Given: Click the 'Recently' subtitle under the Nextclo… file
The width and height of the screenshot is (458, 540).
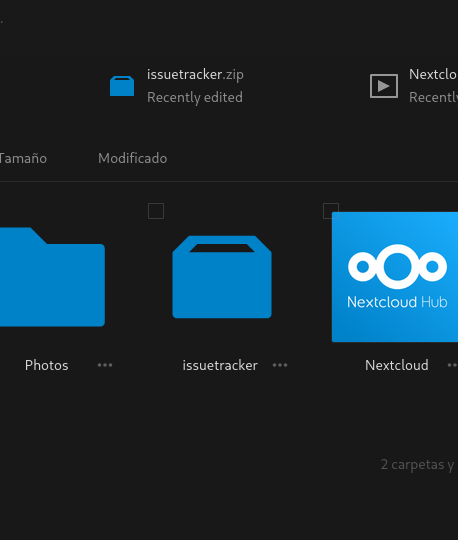Looking at the screenshot, I should click(x=434, y=97).
